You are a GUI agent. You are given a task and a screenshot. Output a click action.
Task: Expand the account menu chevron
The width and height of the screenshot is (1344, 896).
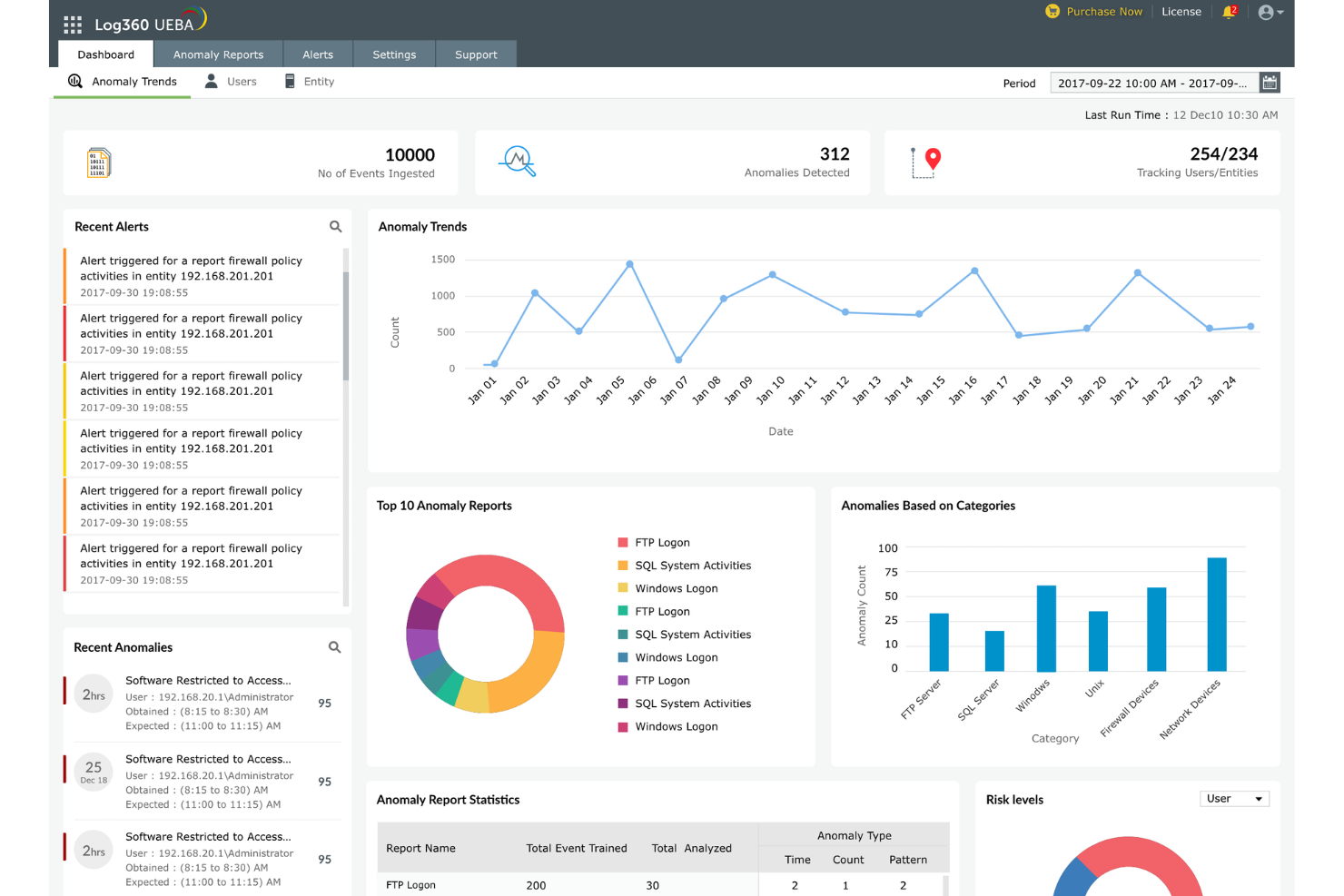point(1280,12)
